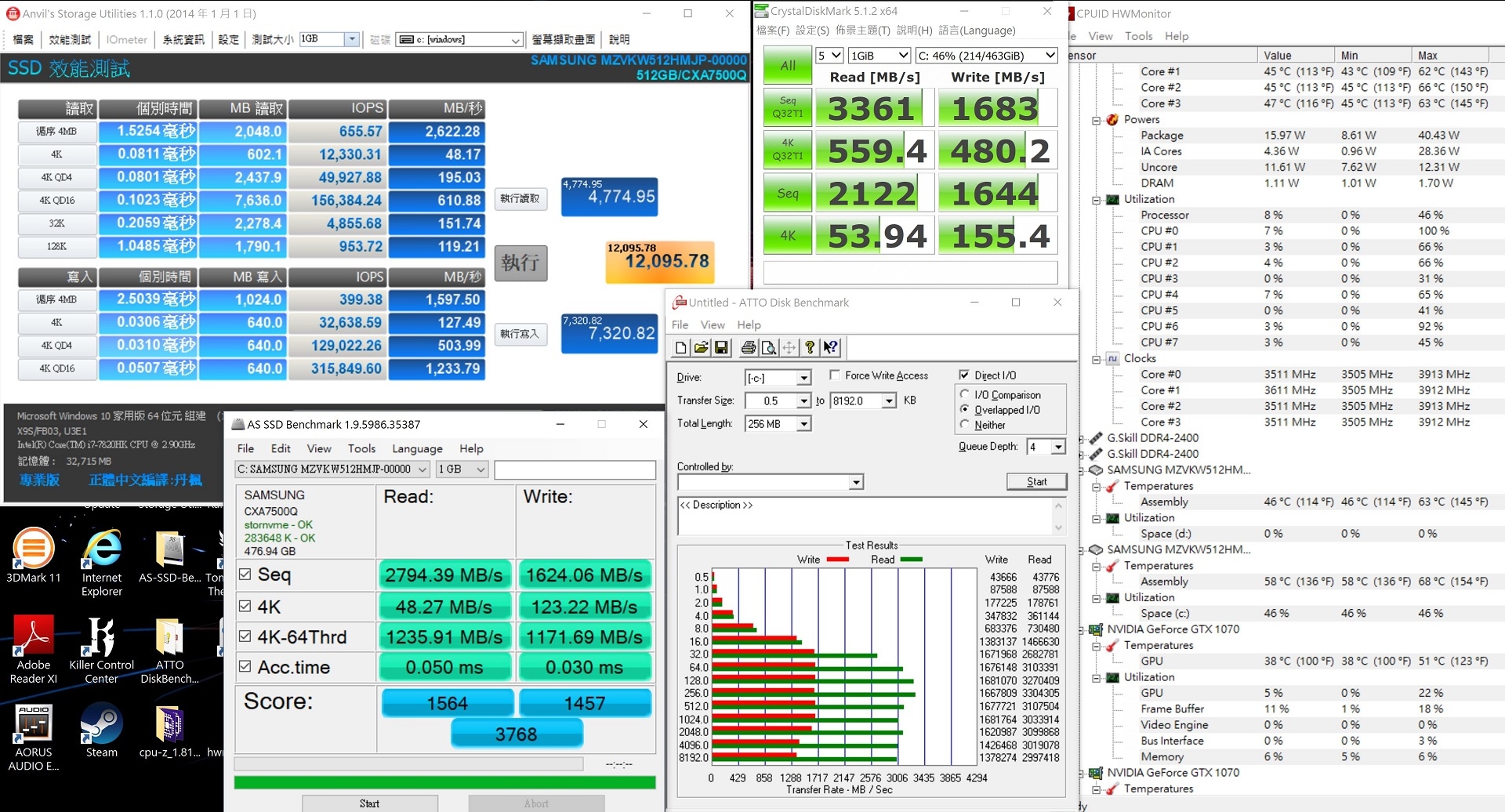Select the Overlapped I/O radio button
Viewport: 1505px width, 812px height.
pyautogui.click(x=965, y=409)
